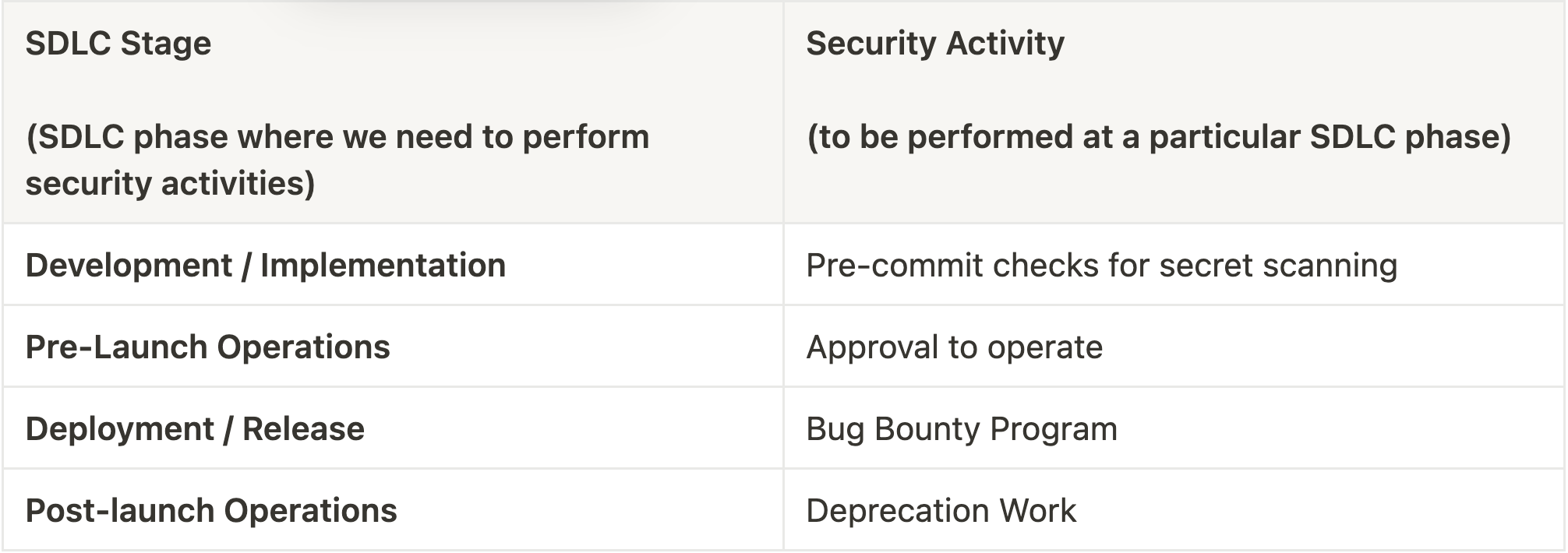Click the word 'Development' in first row
The height and width of the screenshot is (553, 1568).
pyautogui.click(x=129, y=266)
